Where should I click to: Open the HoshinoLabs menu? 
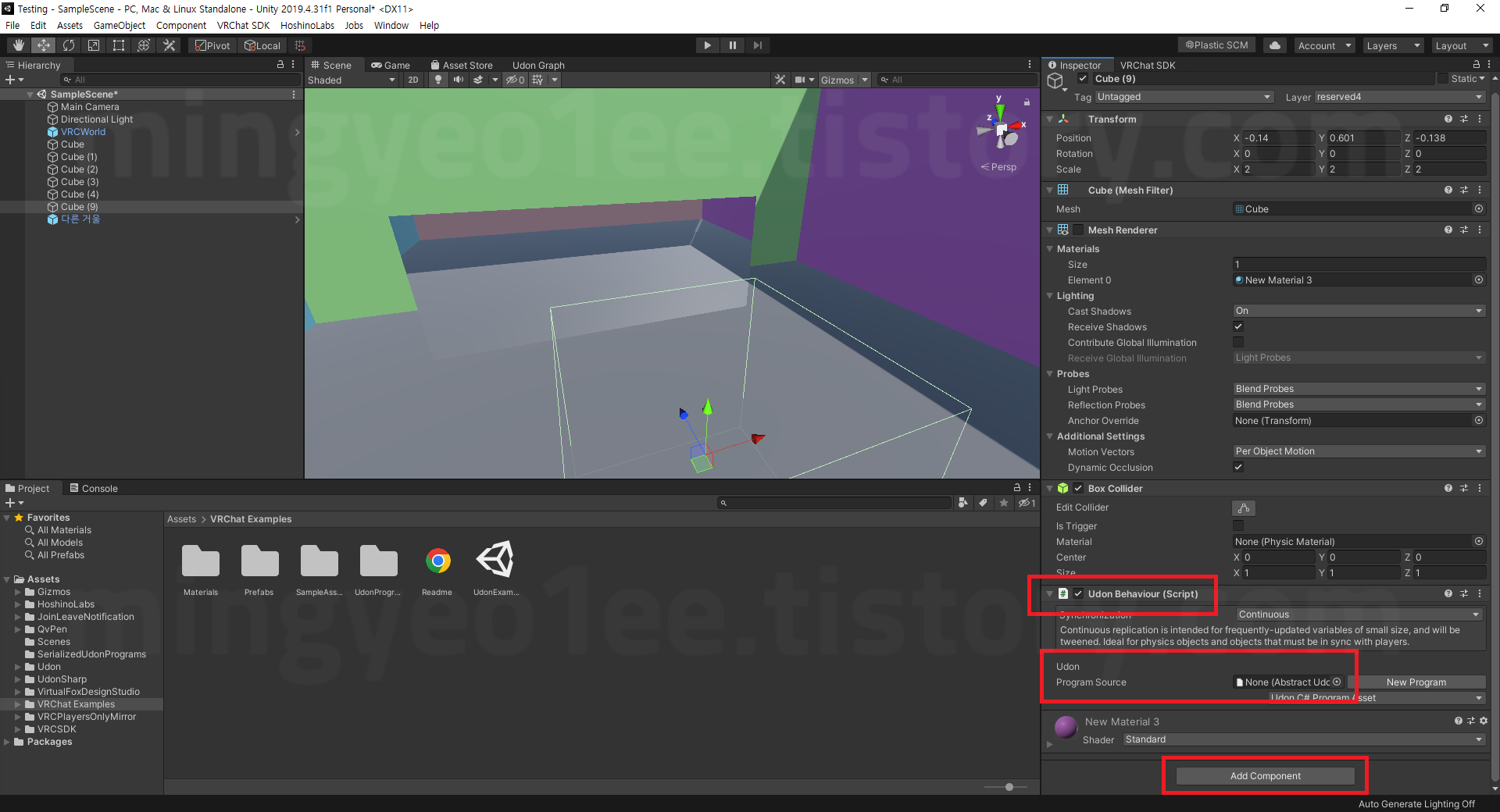(x=307, y=25)
